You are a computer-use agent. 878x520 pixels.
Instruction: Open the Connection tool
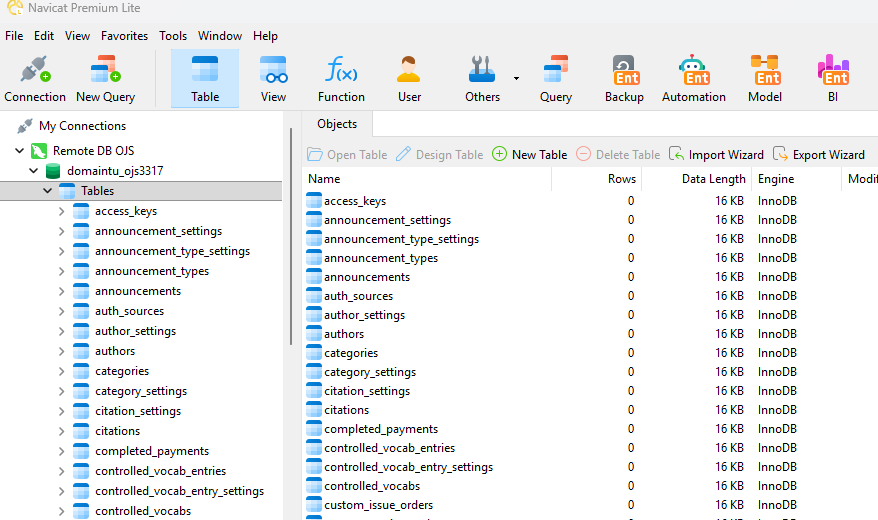pos(35,79)
